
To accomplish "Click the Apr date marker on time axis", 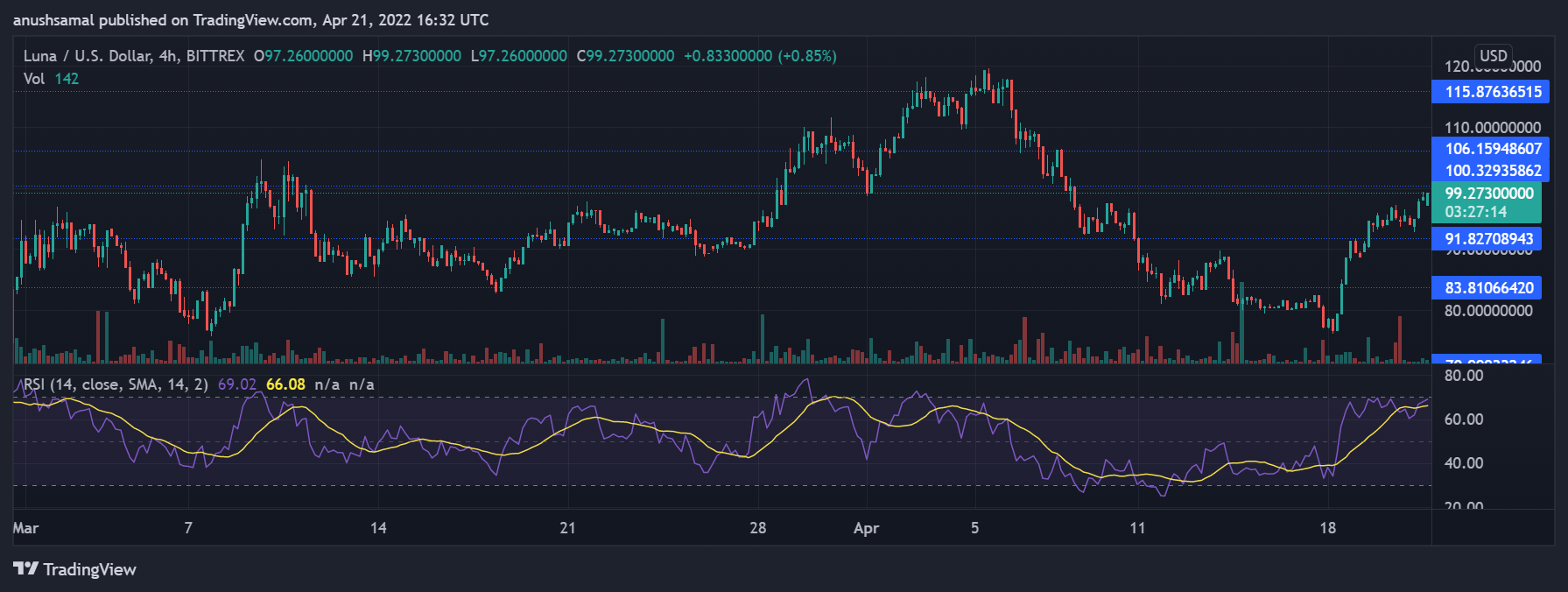I will 866,528.
